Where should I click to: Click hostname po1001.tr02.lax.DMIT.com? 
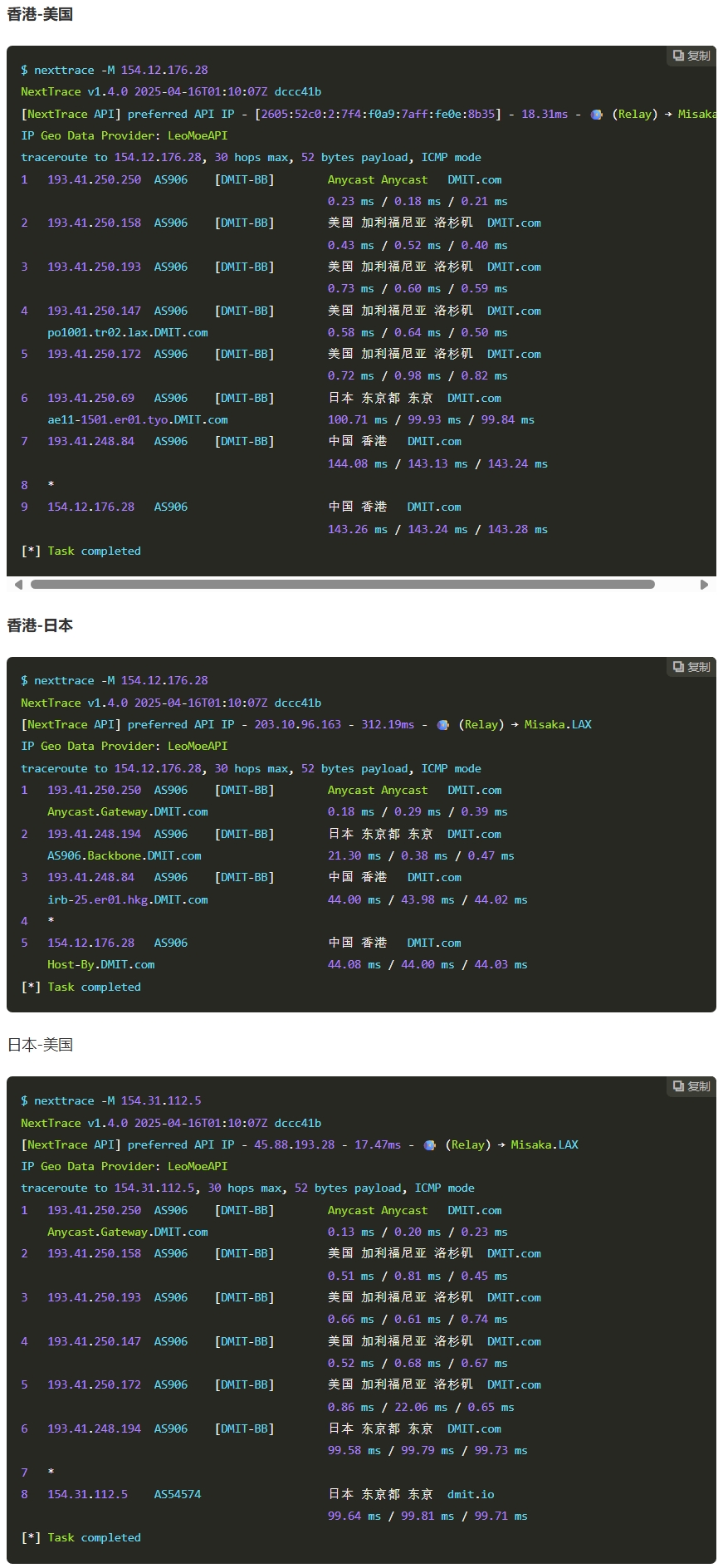[128, 332]
